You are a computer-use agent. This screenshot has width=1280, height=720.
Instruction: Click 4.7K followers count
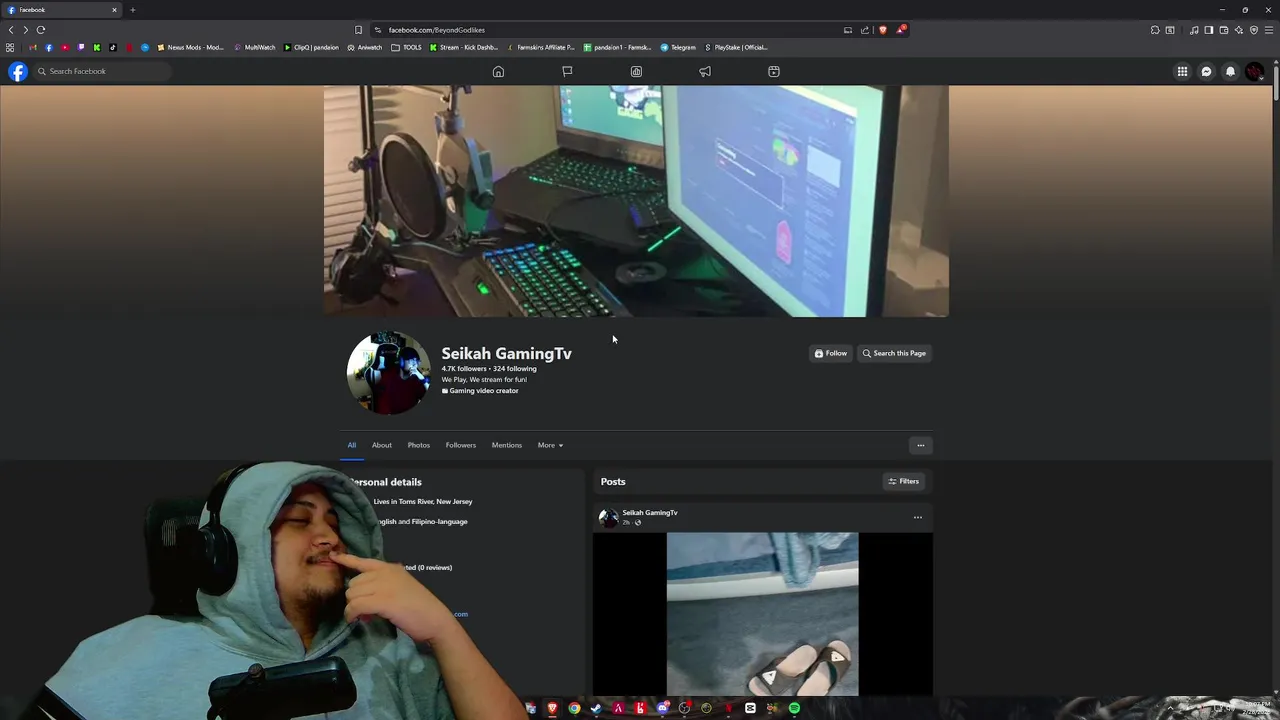pos(464,369)
